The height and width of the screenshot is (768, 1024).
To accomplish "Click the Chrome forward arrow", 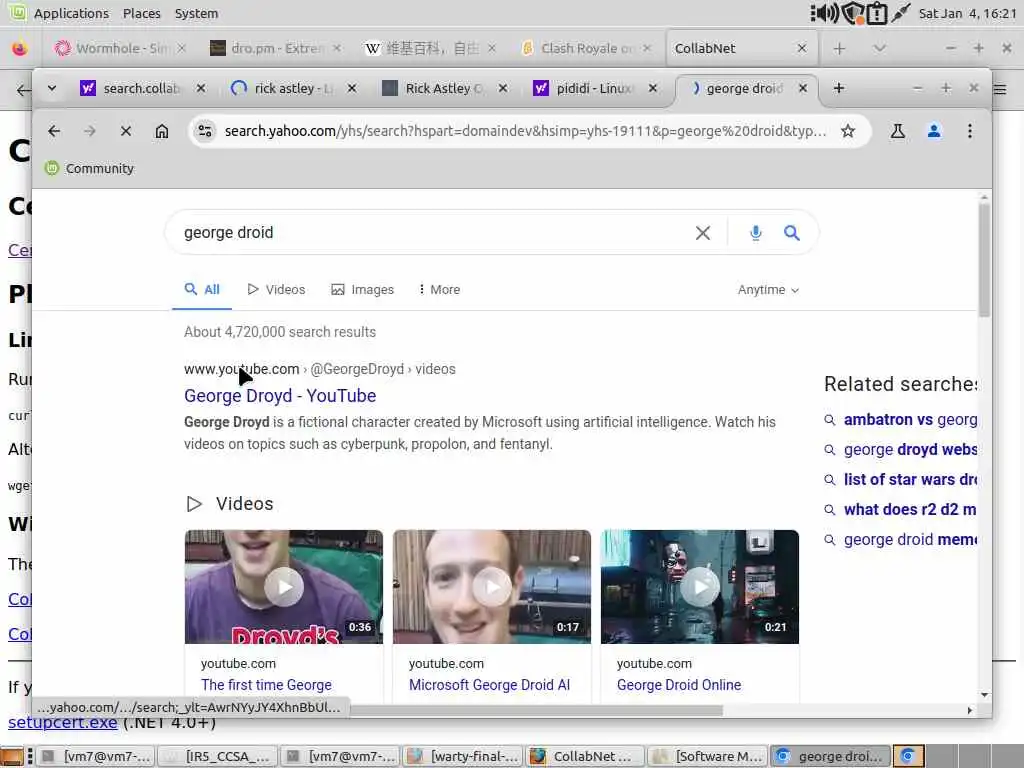I will (89, 131).
